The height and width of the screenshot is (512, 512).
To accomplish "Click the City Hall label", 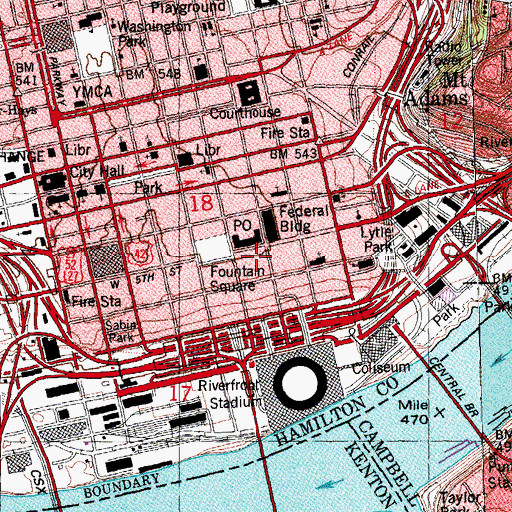I will [x=97, y=172].
